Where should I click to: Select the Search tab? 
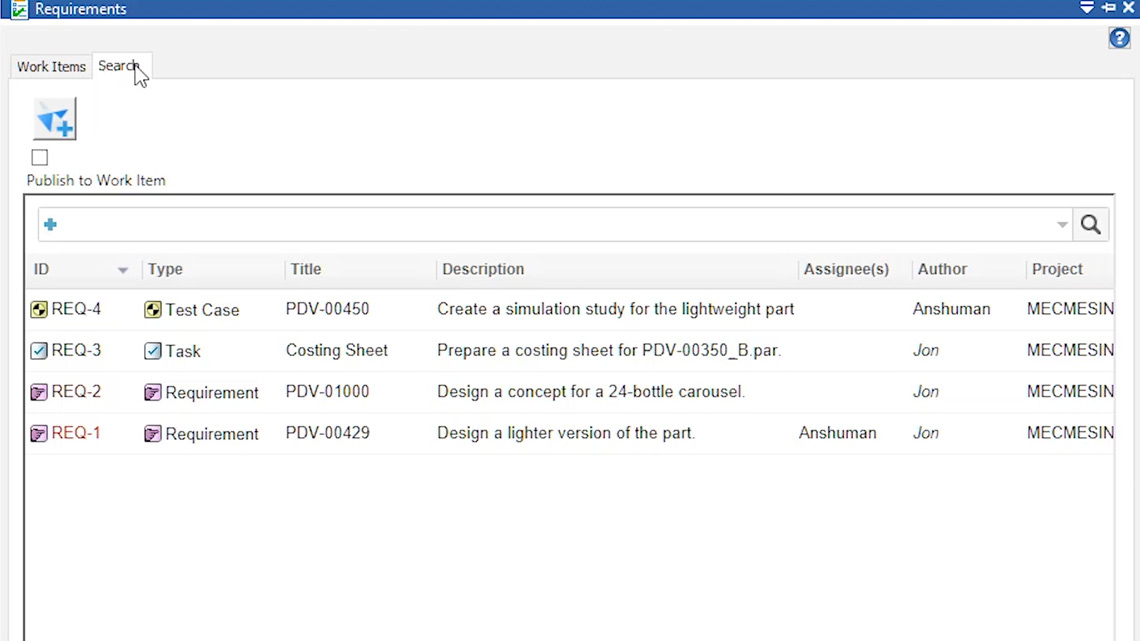119,66
